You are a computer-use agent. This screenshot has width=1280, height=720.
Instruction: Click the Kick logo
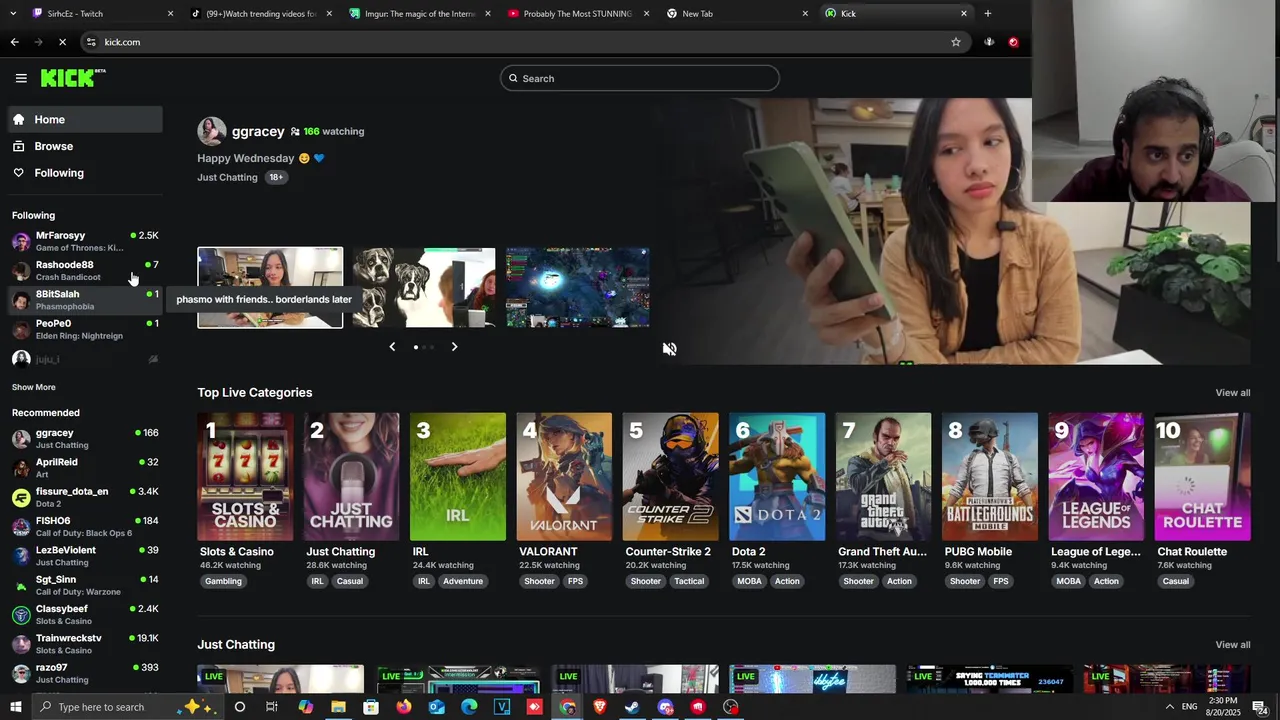coord(73,78)
